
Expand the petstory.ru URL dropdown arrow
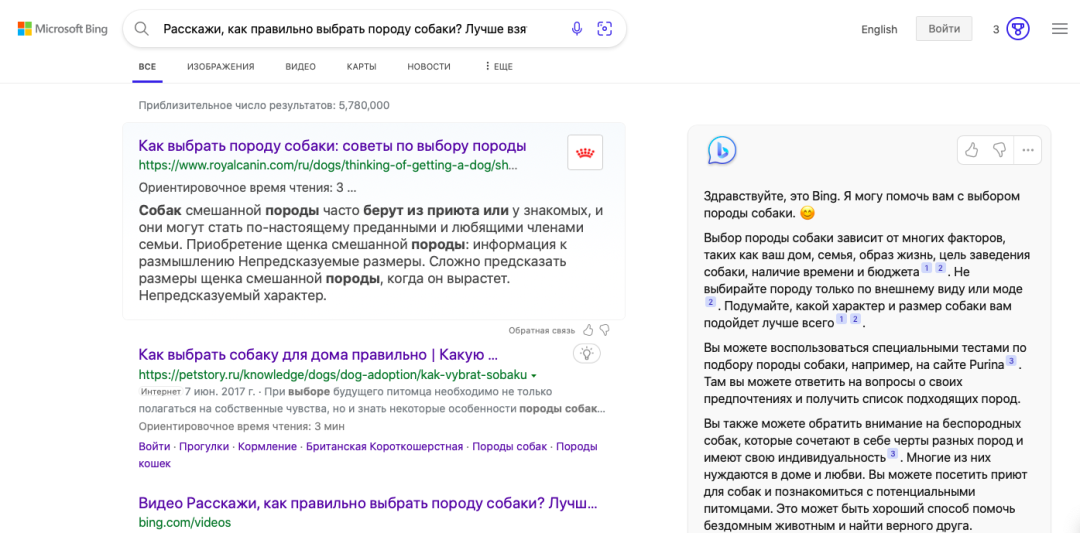534,375
